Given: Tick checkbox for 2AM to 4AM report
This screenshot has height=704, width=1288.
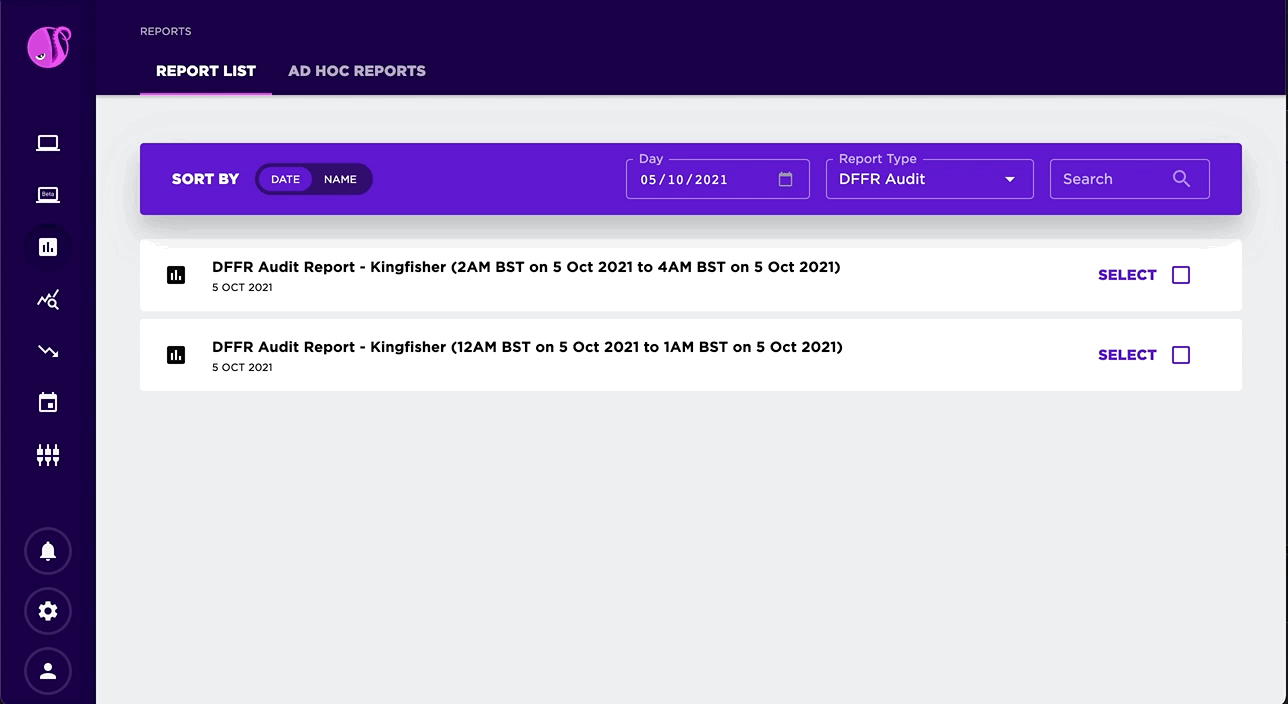Looking at the screenshot, I should click(x=1181, y=275).
